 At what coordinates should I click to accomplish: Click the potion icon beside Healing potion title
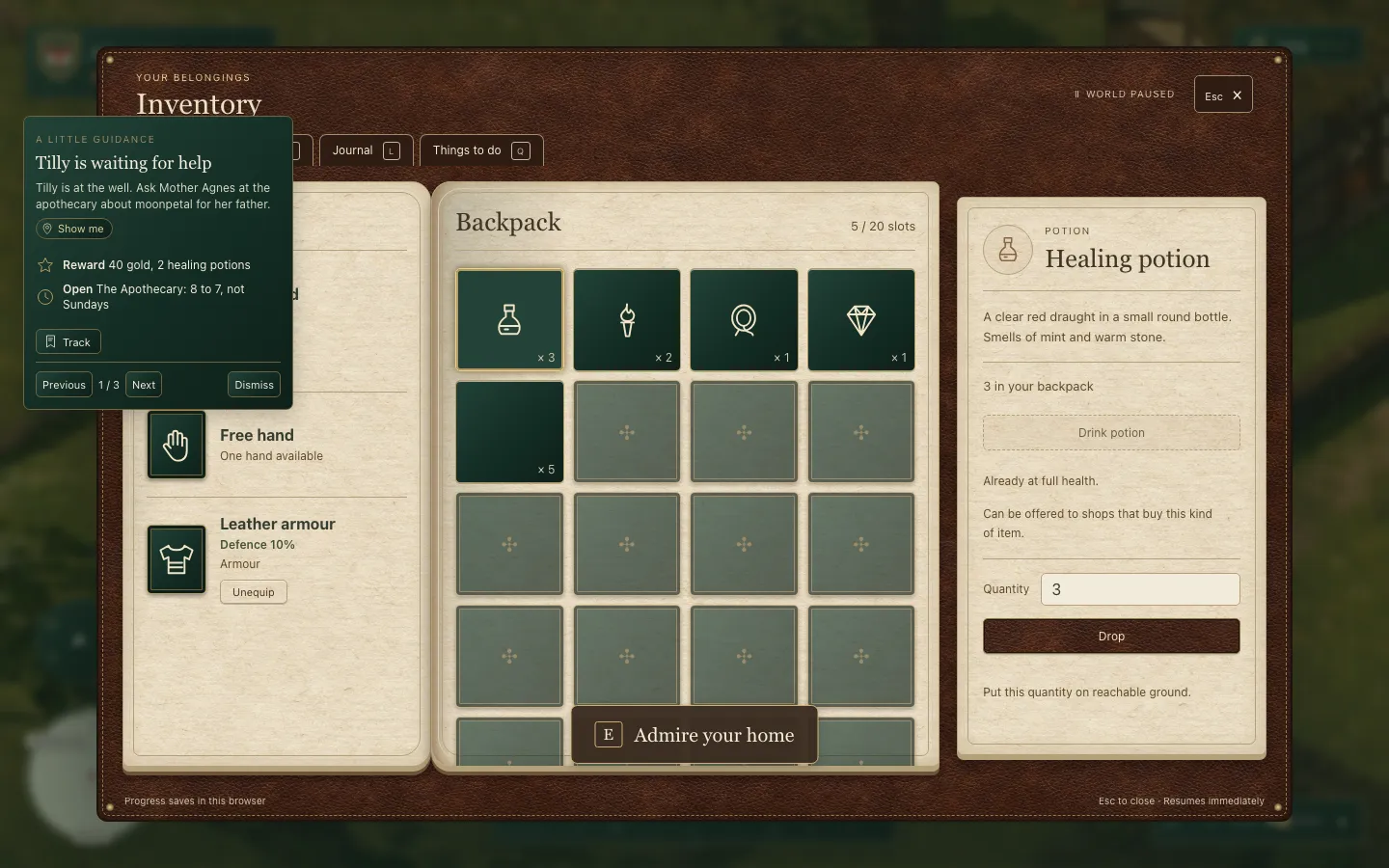[1008, 249]
